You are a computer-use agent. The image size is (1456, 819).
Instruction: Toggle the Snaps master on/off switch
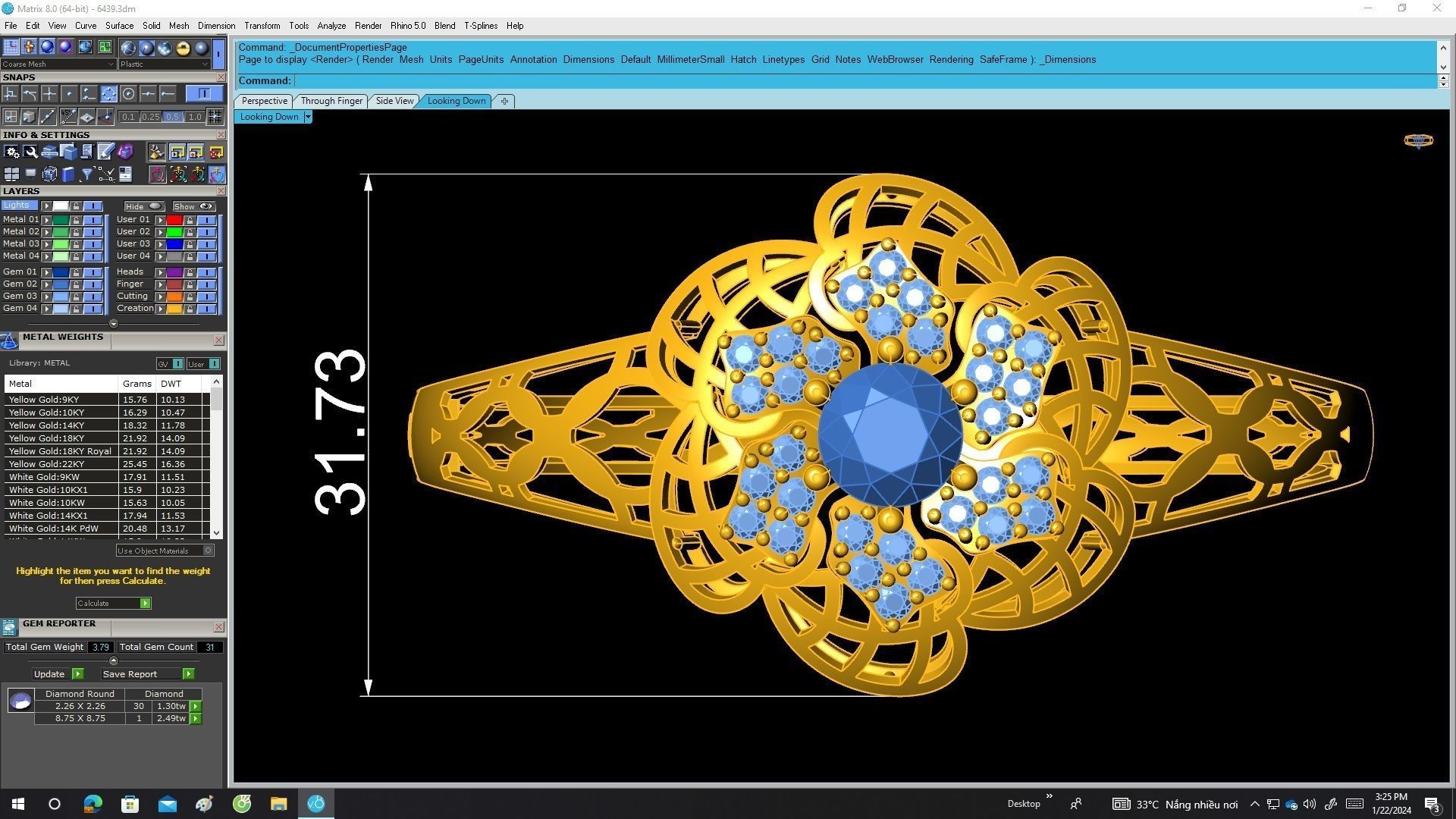[204, 93]
